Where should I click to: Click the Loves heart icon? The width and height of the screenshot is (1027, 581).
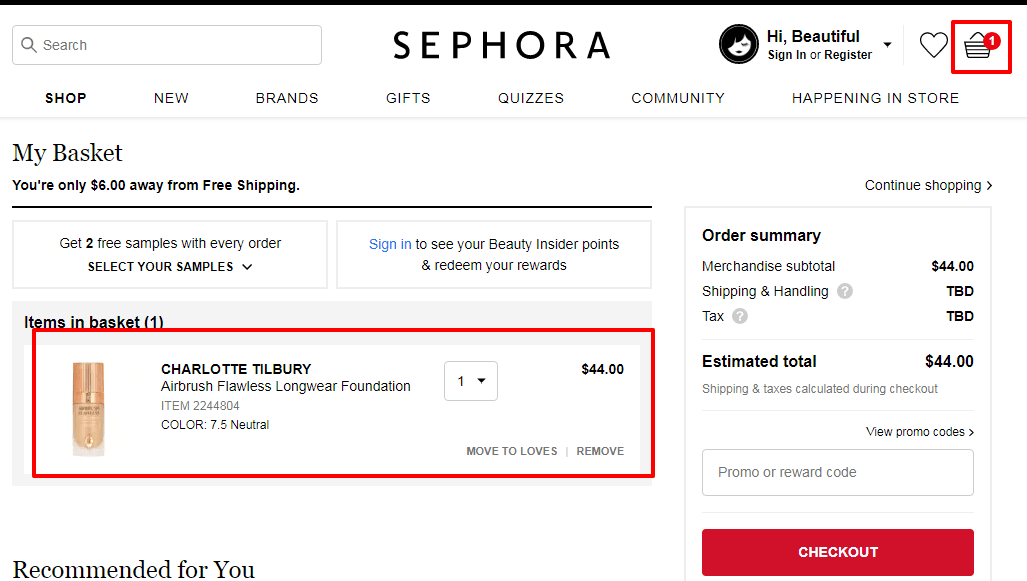(x=933, y=45)
